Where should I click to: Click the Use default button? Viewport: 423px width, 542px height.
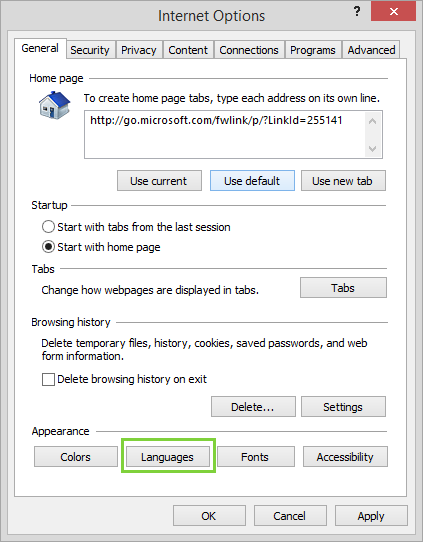pyautogui.click(x=252, y=181)
